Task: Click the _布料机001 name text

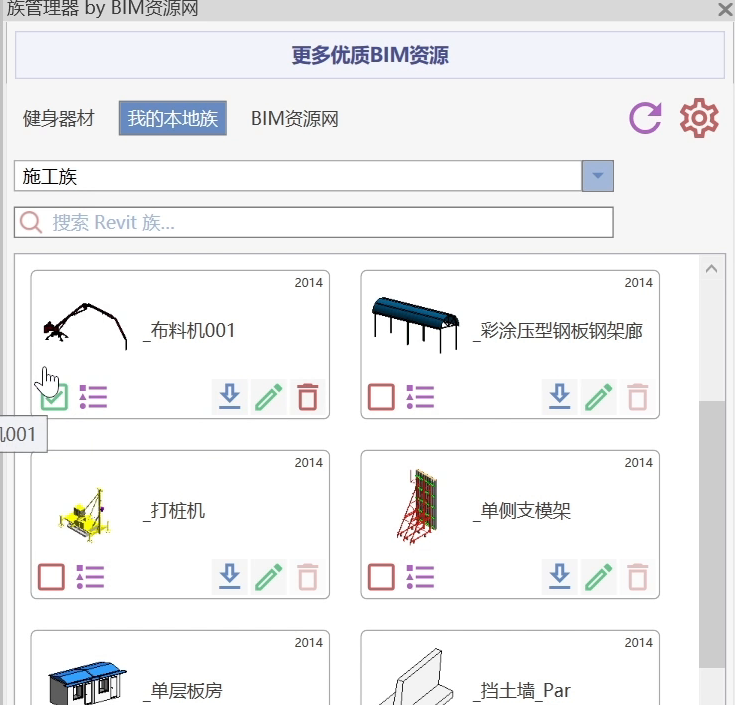Action: click(x=189, y=331)
